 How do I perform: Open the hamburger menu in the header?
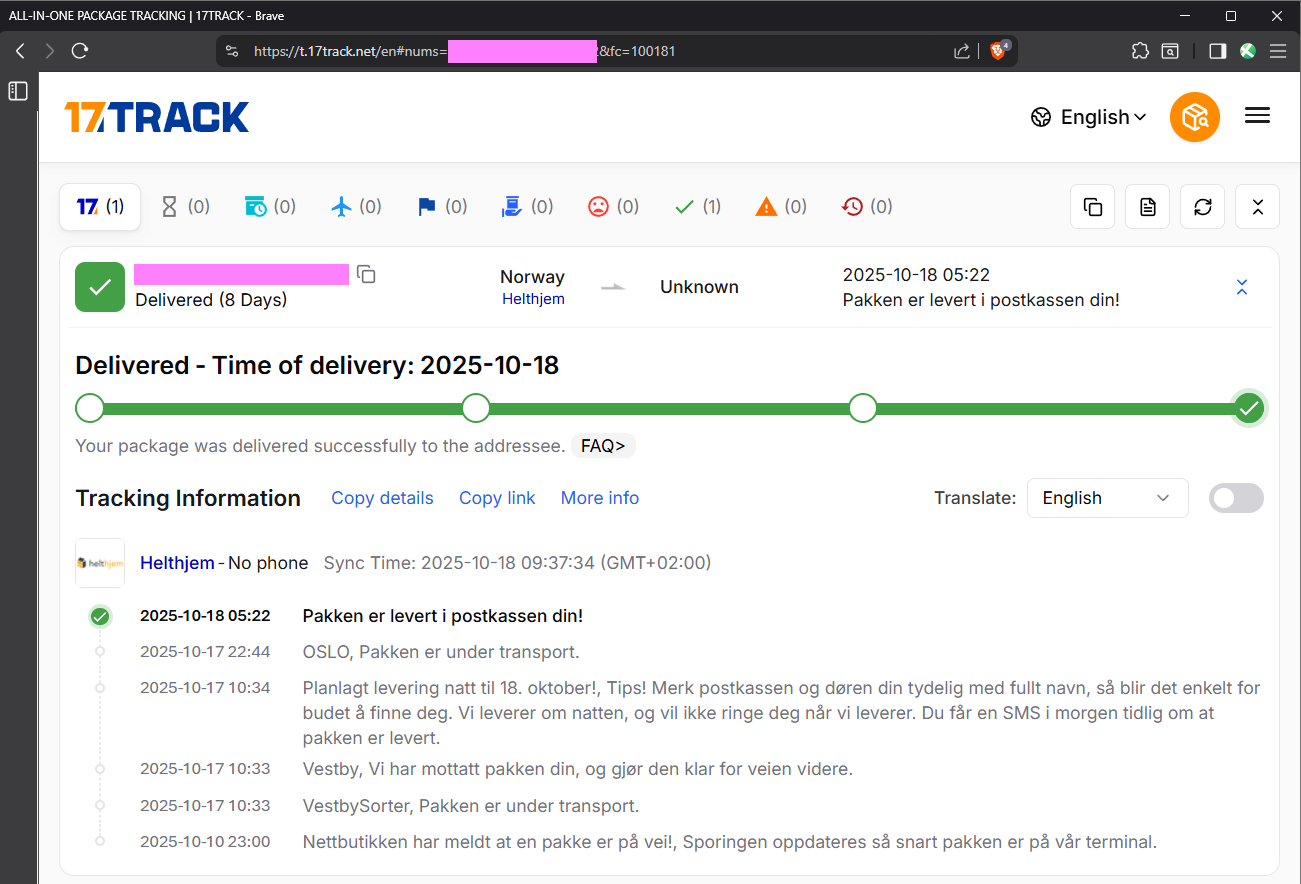pos(1257,116)
